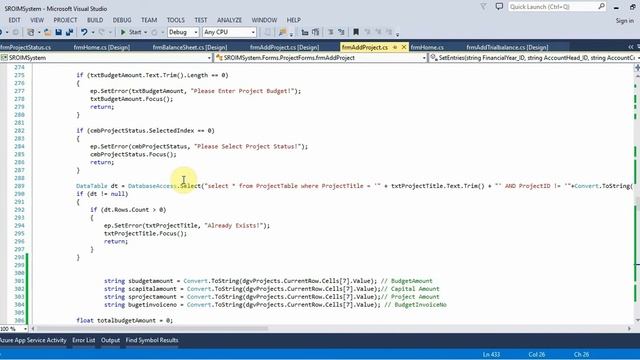Expand the SROIMSystem project navigation dropdown
Screen dimensions: 640x360
click(x=209, y=58)
